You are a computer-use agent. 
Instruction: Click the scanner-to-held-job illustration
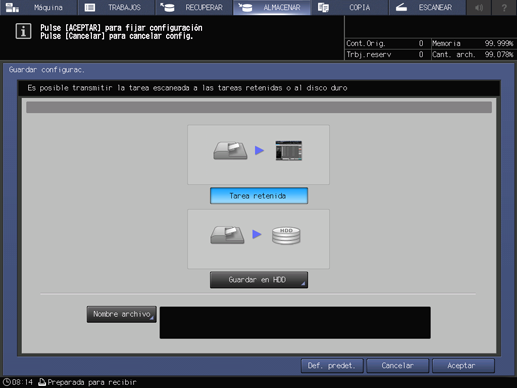pyautogui.click(x=258, y=154)
